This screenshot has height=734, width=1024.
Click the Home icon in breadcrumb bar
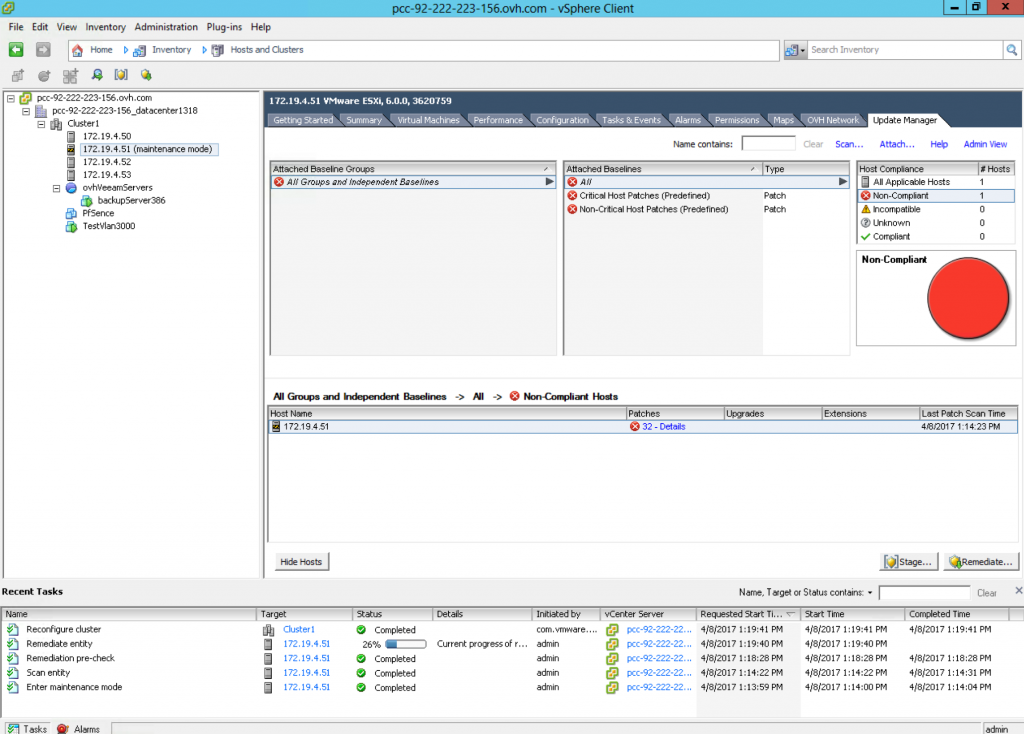pos(78,50)
